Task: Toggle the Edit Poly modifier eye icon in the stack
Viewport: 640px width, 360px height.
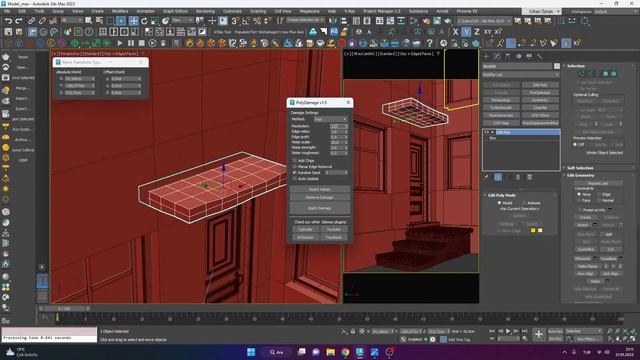Action: click(486, 132)
